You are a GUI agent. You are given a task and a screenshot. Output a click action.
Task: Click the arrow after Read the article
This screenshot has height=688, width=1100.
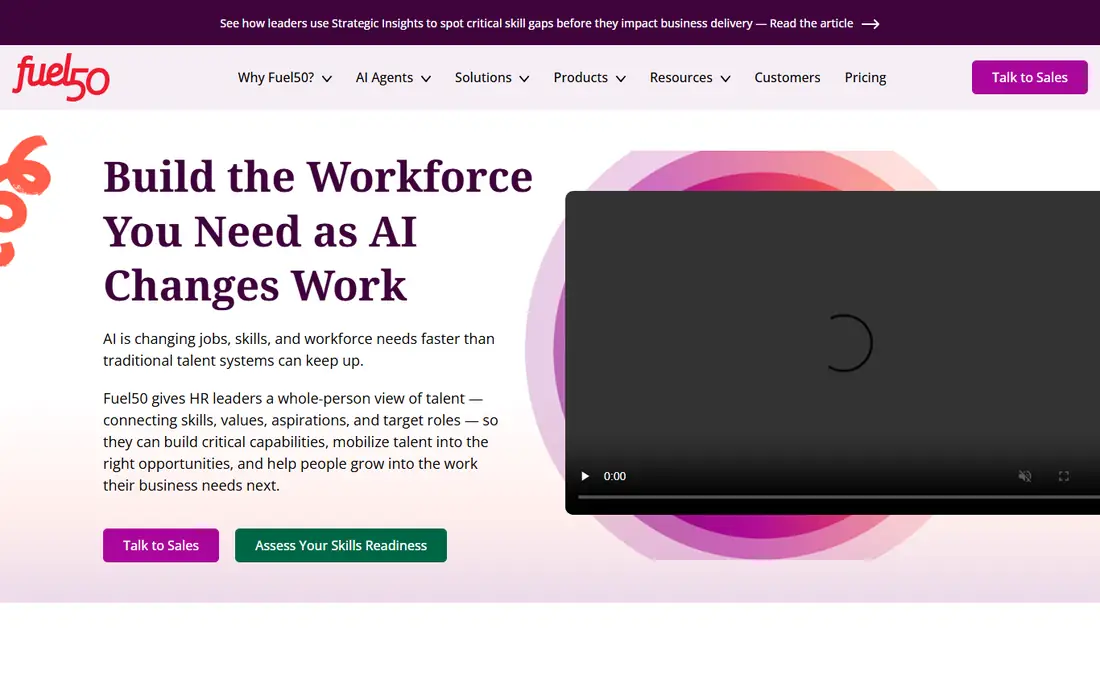point(871,24)
